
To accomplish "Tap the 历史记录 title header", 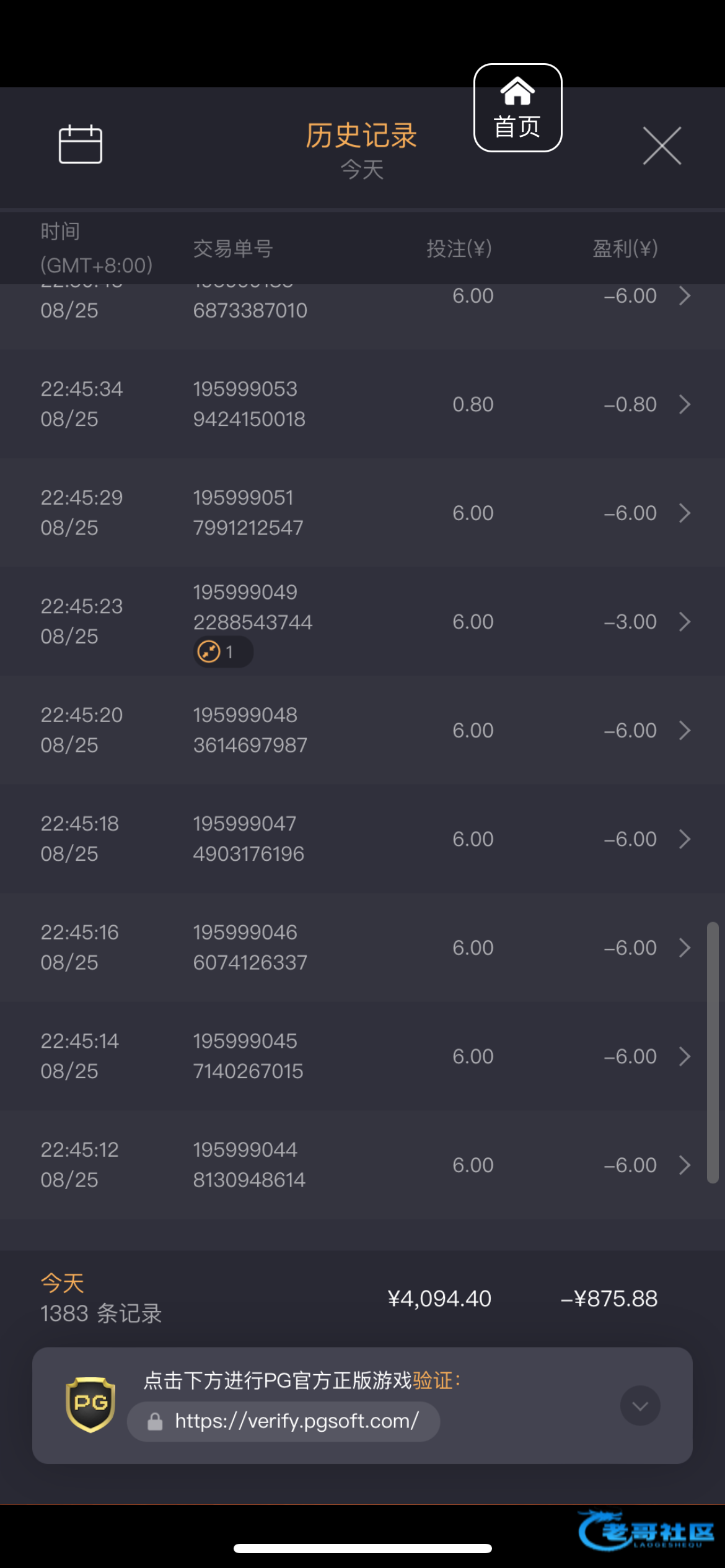I will 361,136.
